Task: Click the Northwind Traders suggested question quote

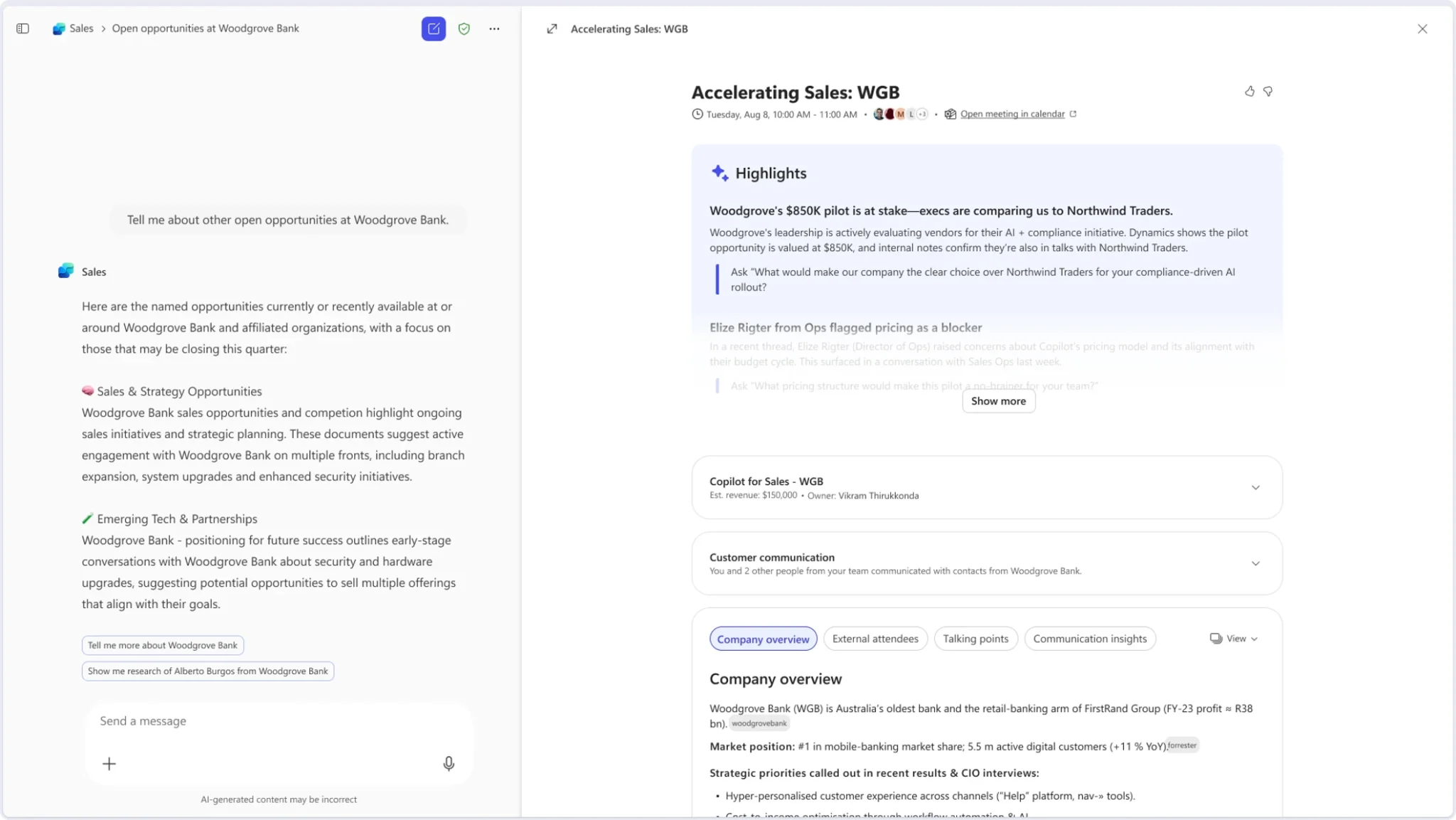Action: pyautogui.click(x=983, y=279)
